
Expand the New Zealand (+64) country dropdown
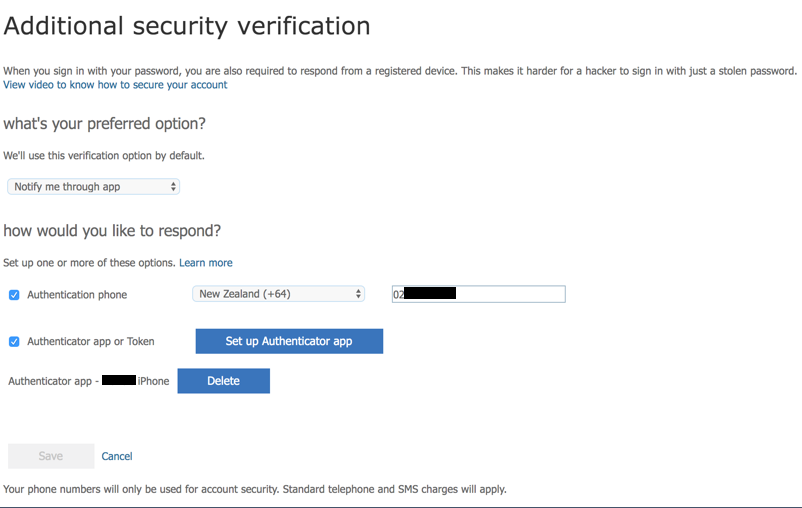point(279,294)
